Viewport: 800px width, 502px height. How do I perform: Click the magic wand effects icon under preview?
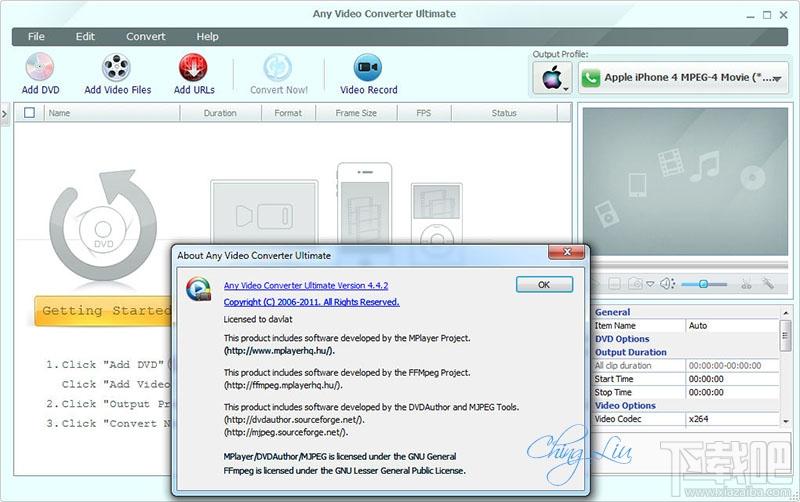tap(768, 283)
